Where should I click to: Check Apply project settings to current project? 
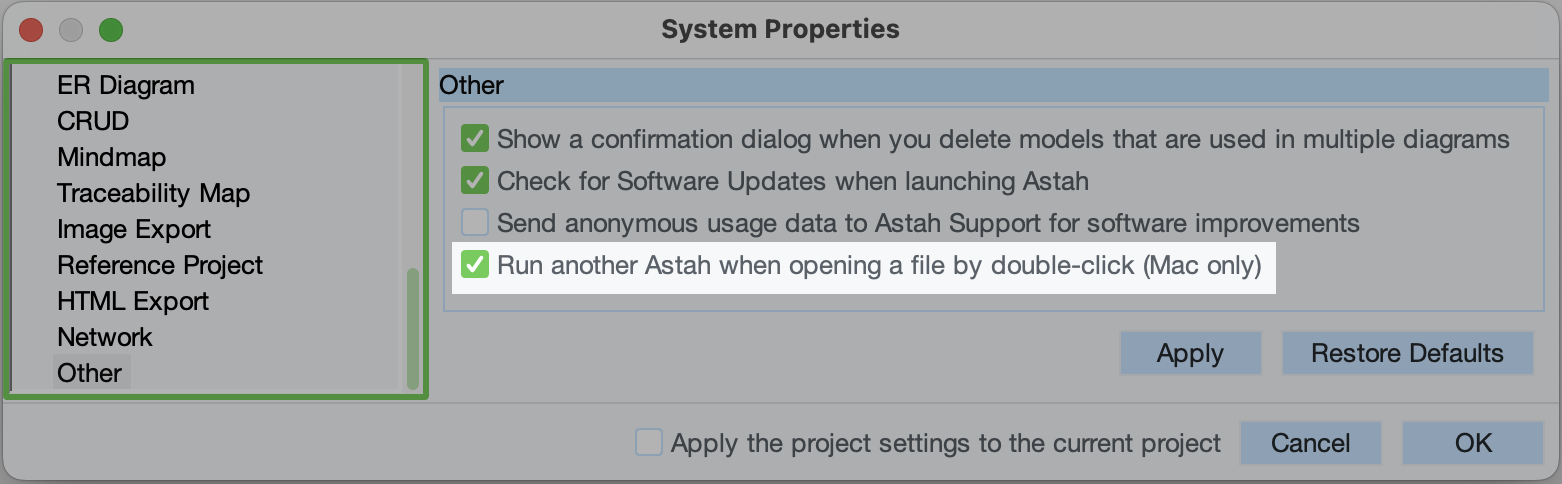[649, 442]
